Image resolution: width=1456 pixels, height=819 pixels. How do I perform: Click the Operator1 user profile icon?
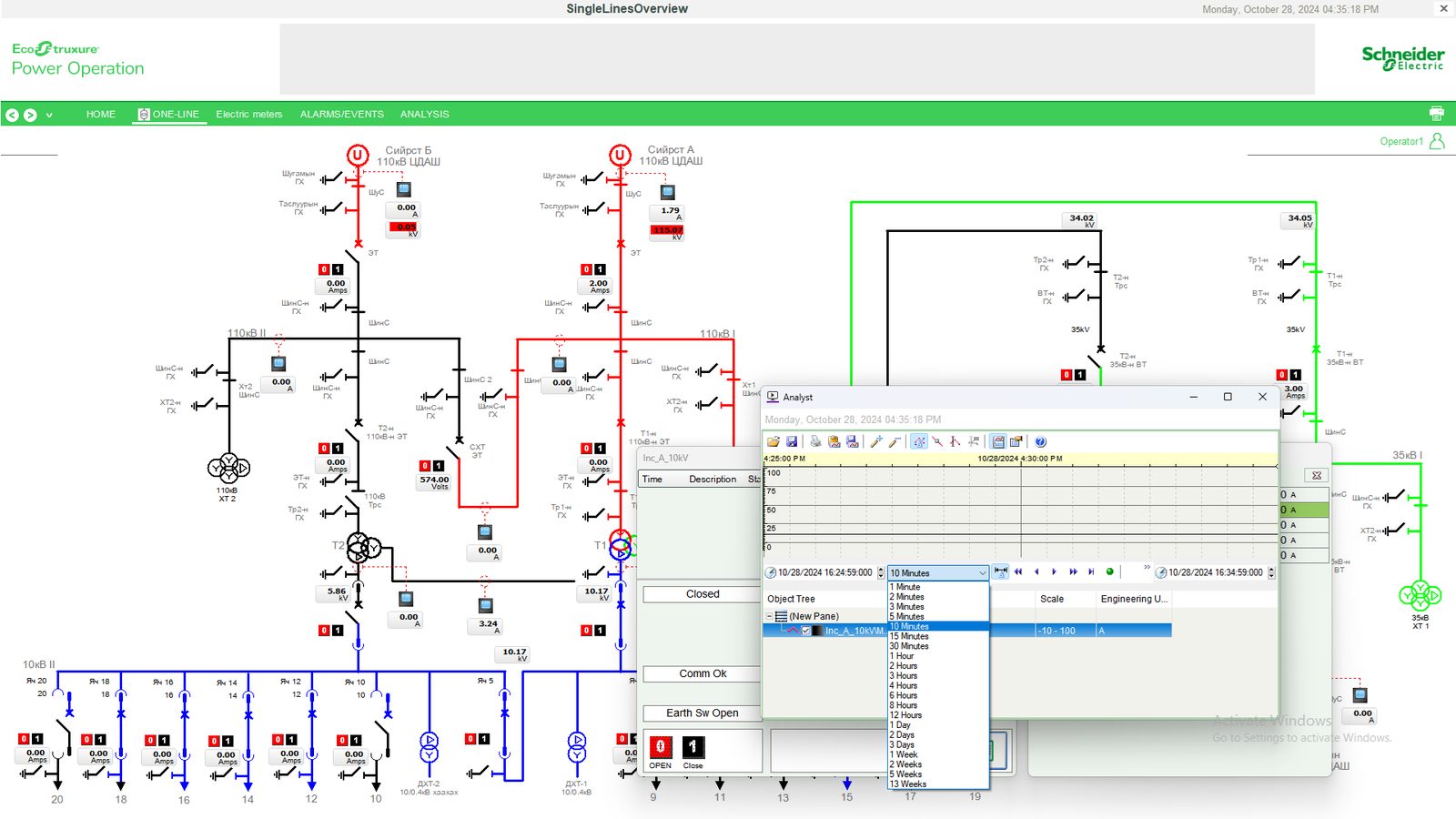point(1437,141)
